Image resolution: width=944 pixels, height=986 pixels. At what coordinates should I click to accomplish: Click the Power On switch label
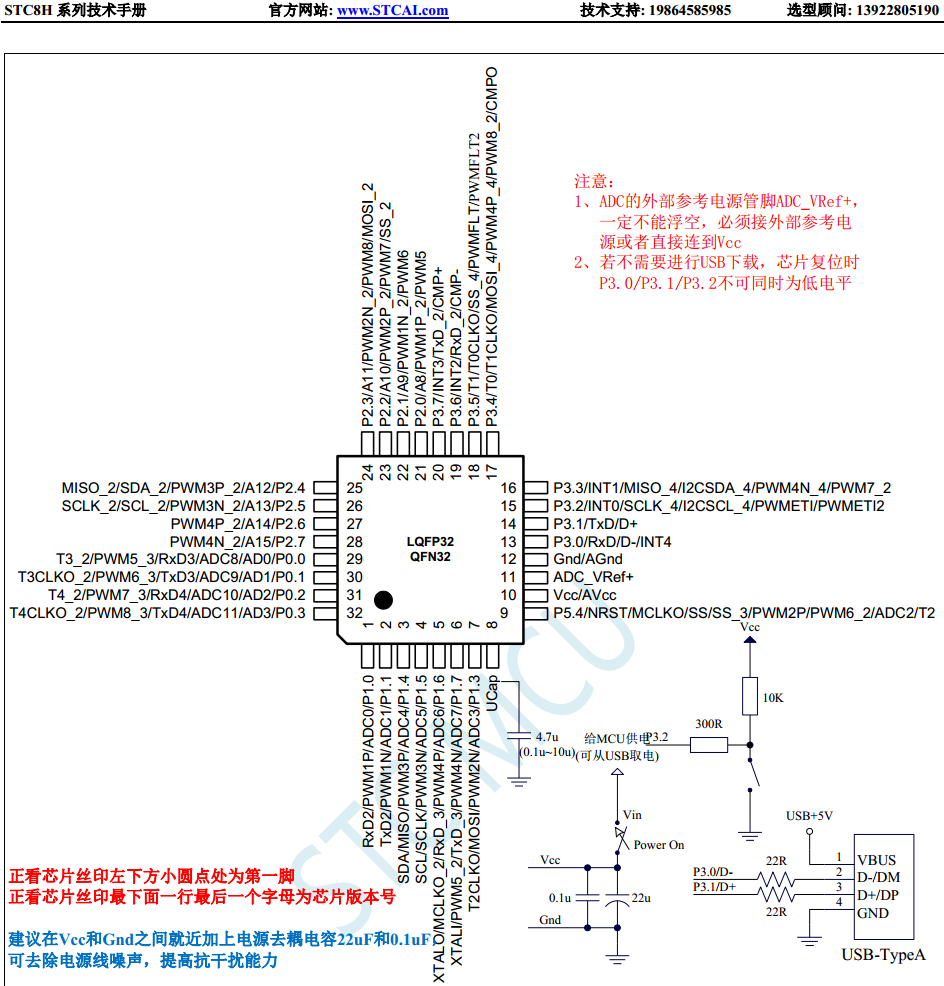658,845
